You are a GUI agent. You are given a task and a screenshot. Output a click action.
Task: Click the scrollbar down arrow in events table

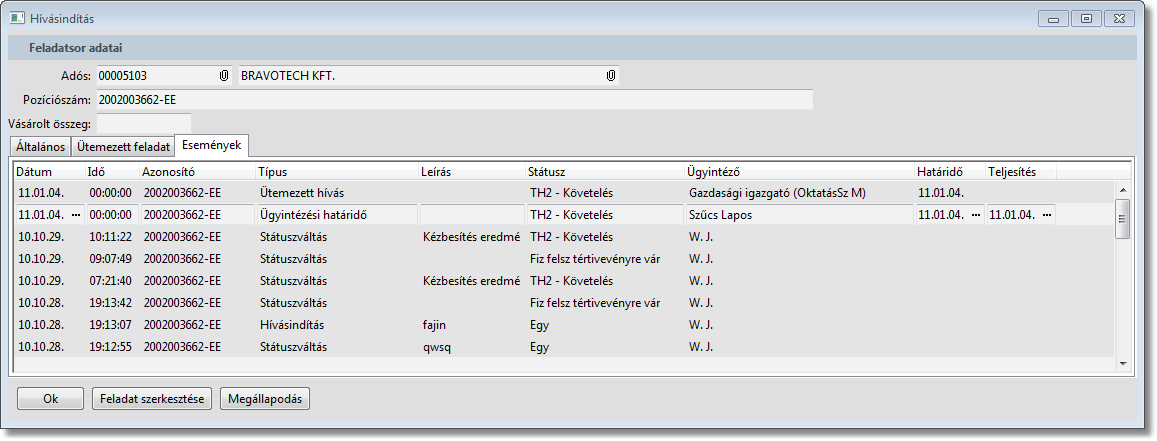tap(1122, 364)
